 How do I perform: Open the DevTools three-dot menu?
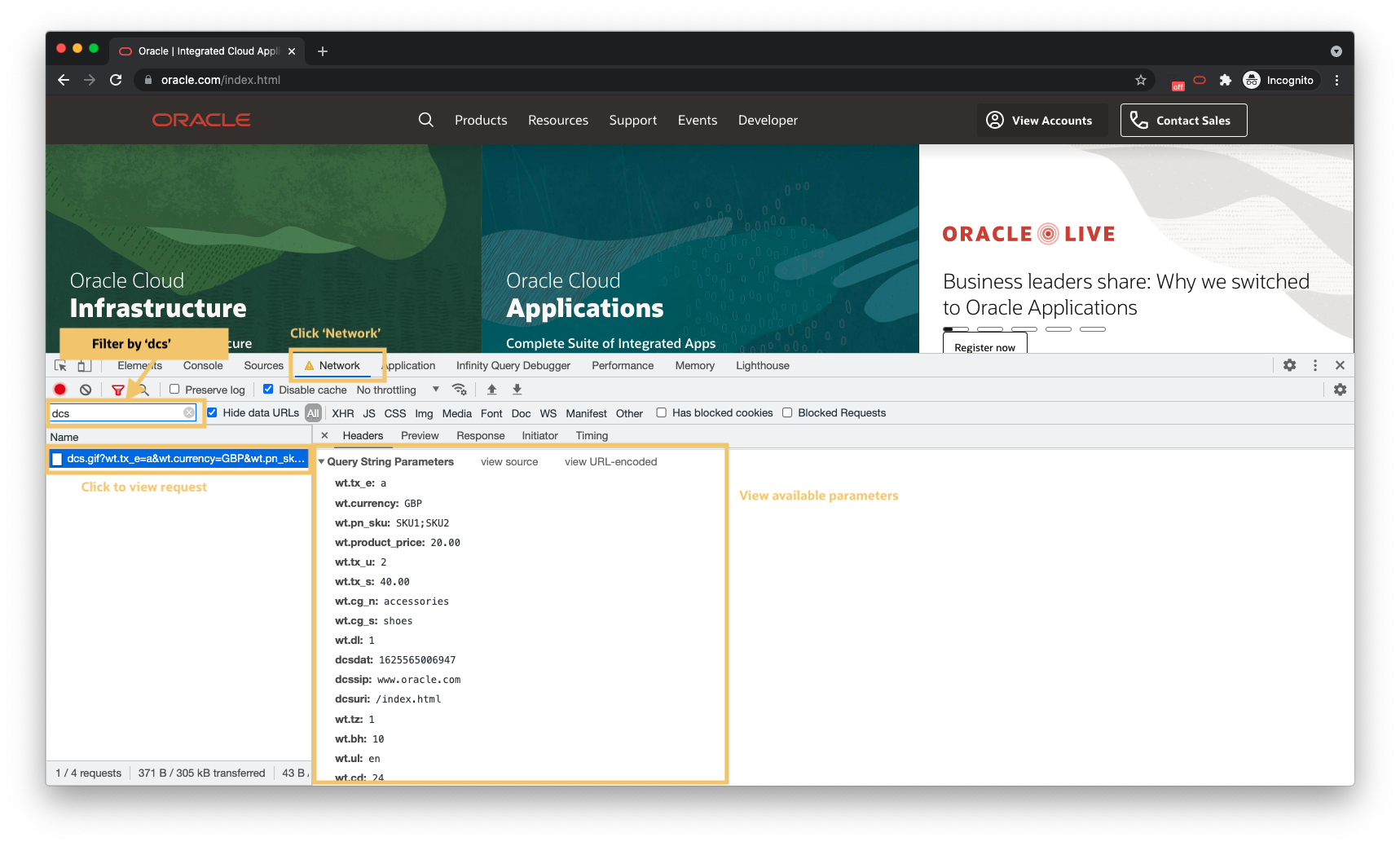pos(1314,365)
